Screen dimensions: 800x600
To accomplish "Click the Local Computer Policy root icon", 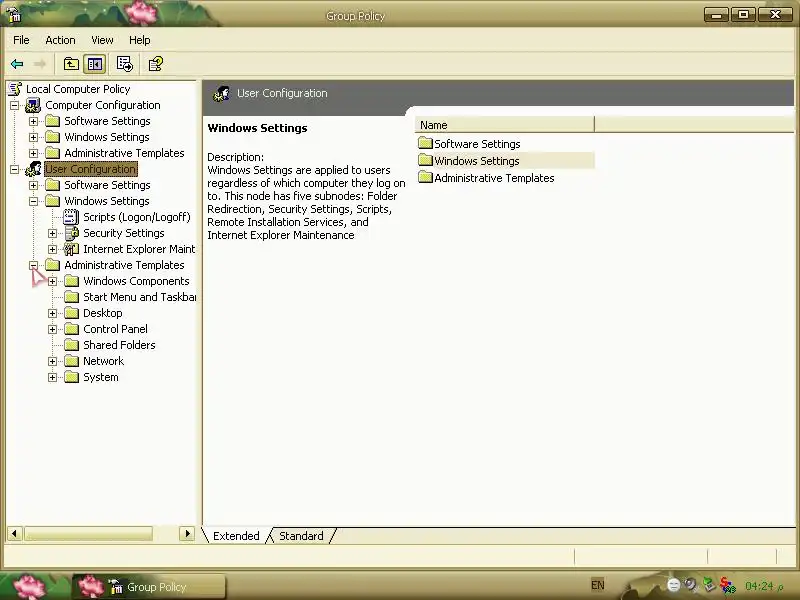I will coord(15,89).
